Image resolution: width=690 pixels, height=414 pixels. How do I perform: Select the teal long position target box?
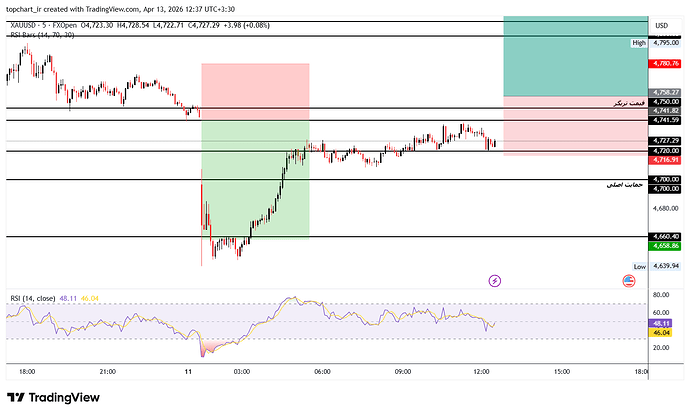tap(576, 56)
